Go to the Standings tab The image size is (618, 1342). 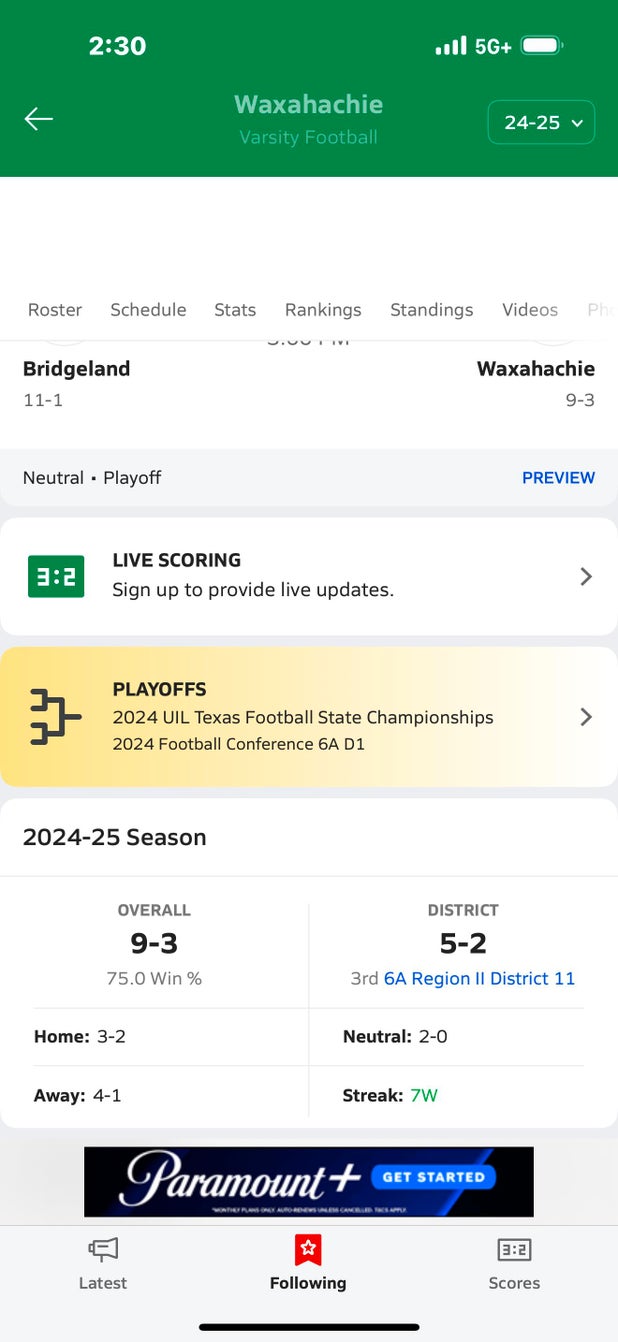pyautogui.click(x=431, y=310)
